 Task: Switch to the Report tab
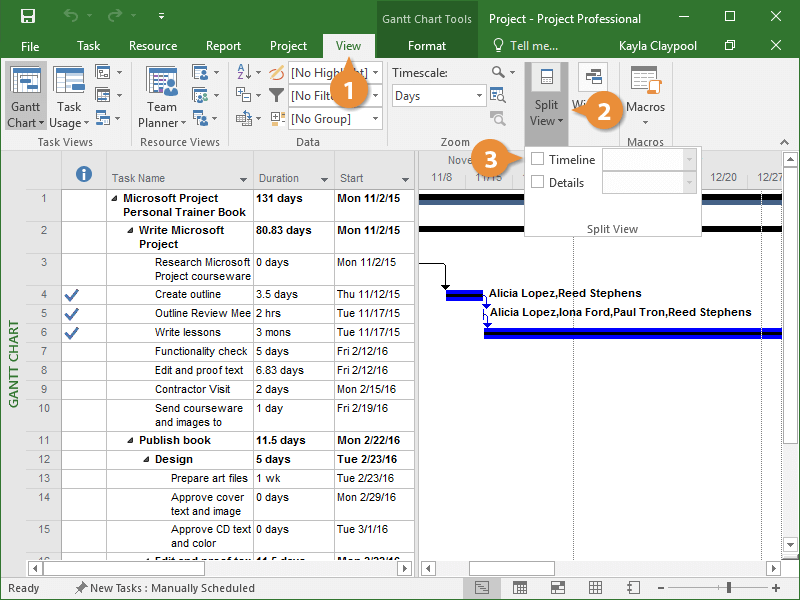pyautogui.click(x=223, y=46)
